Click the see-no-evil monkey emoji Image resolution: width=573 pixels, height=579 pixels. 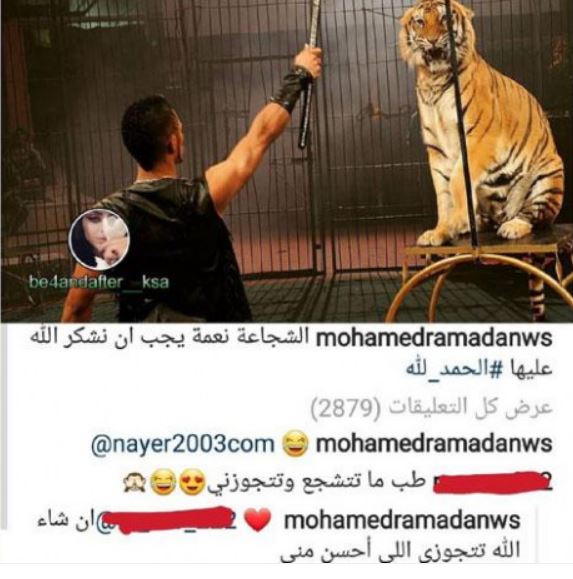click(x=134, y=483)
